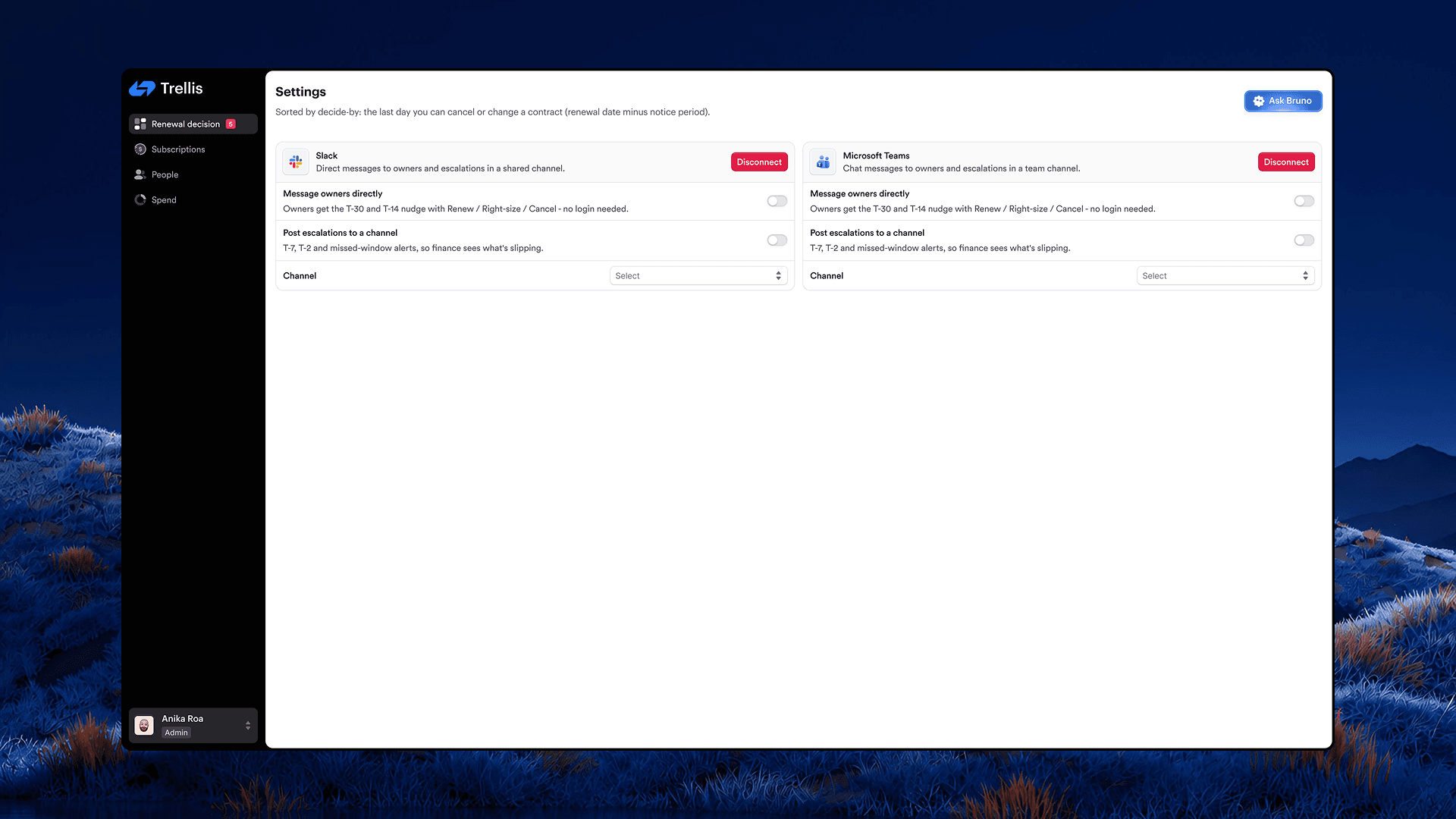The image size is (1456, 819).
Task: Expand the Anika Roa account switcher arrows
Action: click(x=248, y=726)
